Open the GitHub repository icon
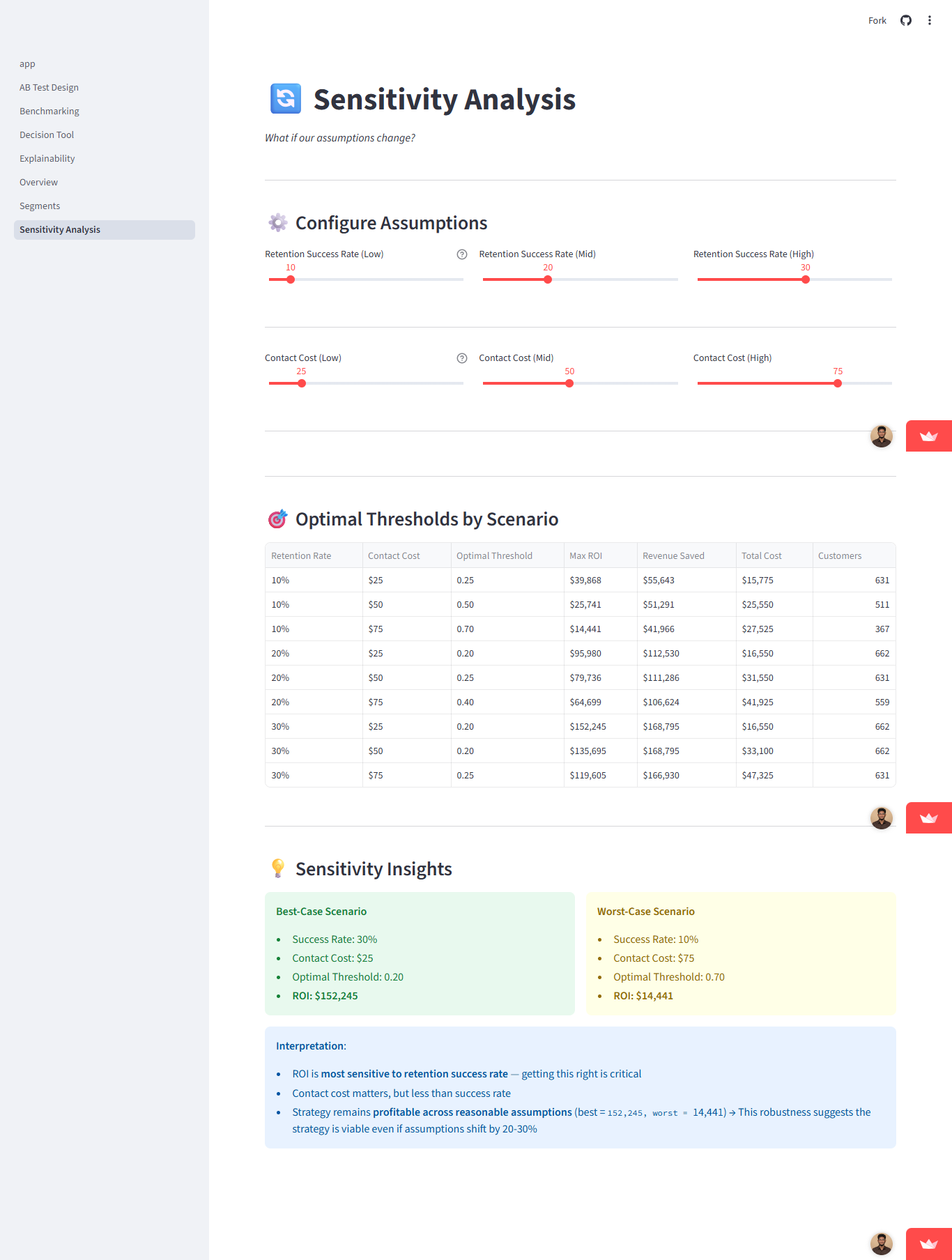Viewport: 952px width, 1260px height. coord(906,20)
